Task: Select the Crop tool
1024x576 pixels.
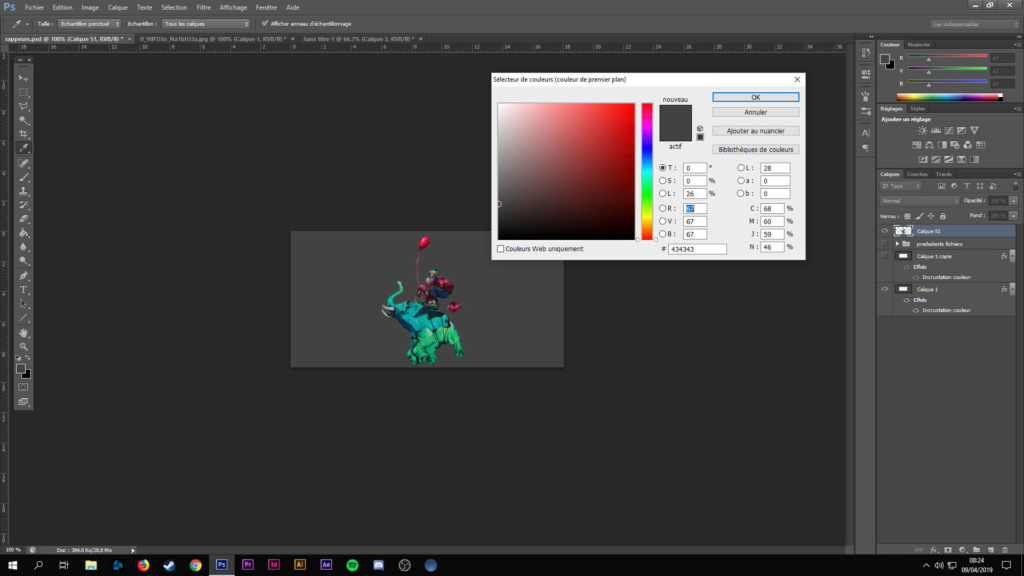Action: pos(24,134)
